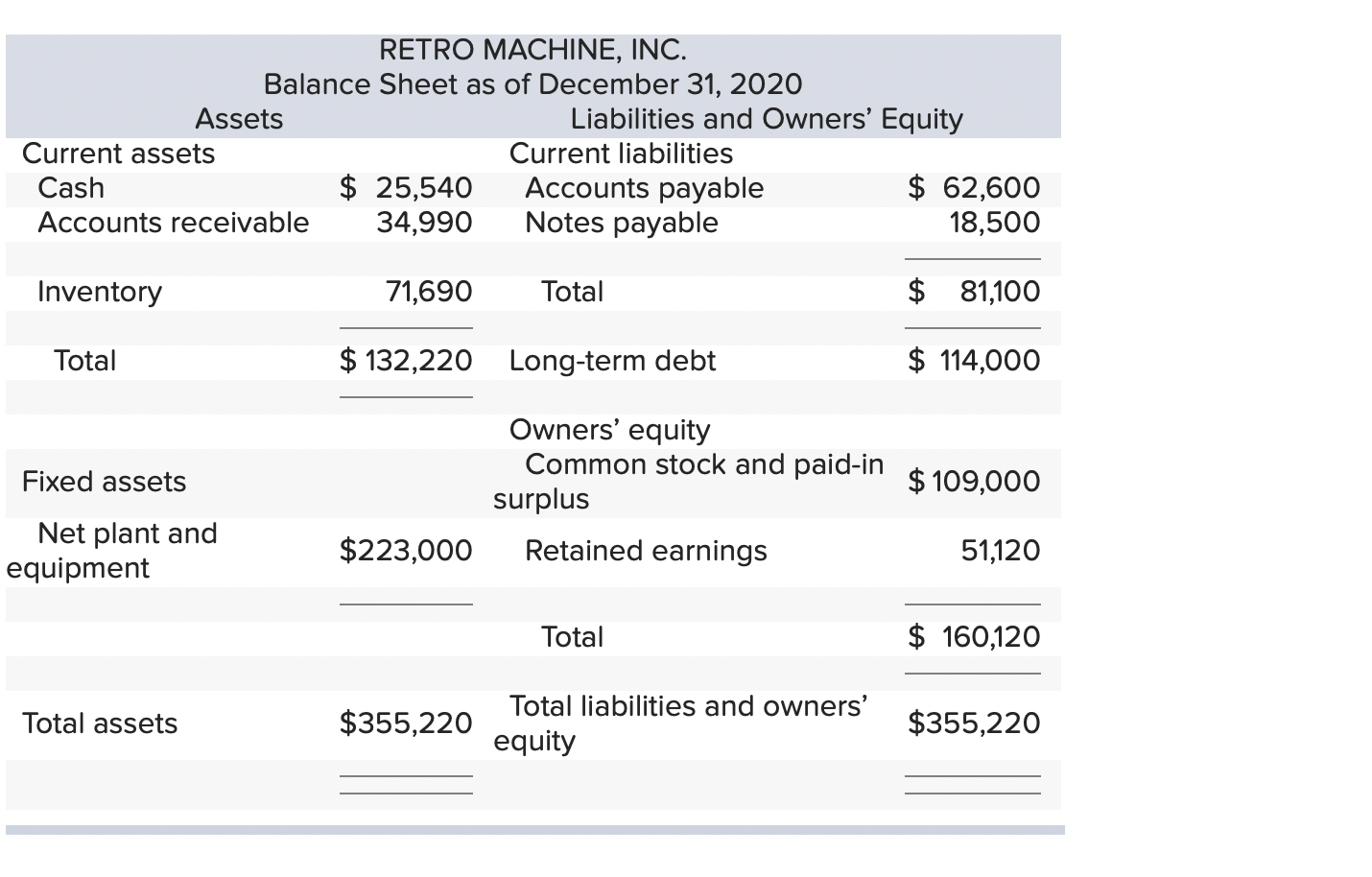This screenshot has width=1372, height=877.
Task: Select the Cash value $25,540
Action: pyautogui.click(x=406, y=188)
